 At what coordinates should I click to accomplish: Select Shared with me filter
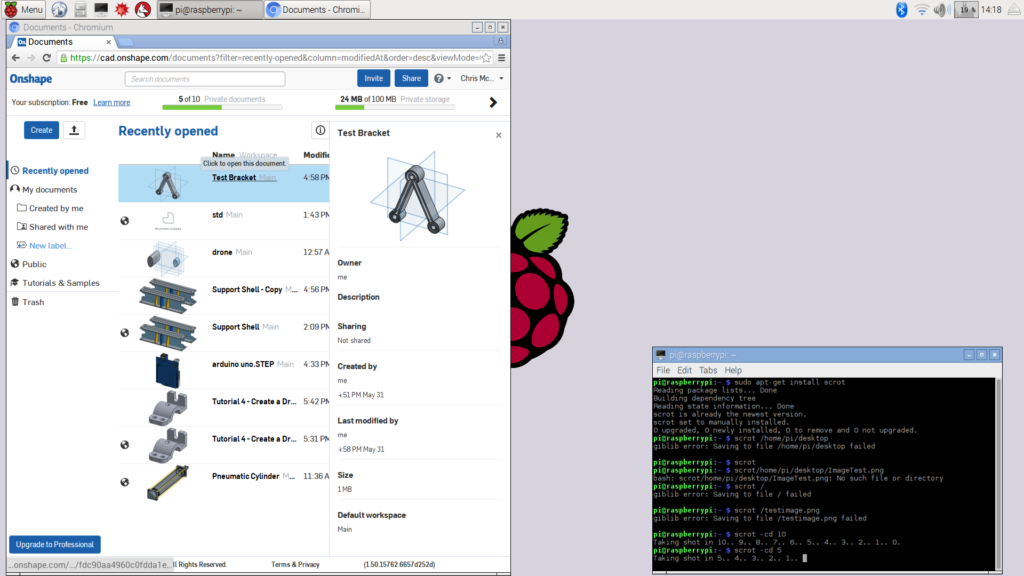(58, 227)
